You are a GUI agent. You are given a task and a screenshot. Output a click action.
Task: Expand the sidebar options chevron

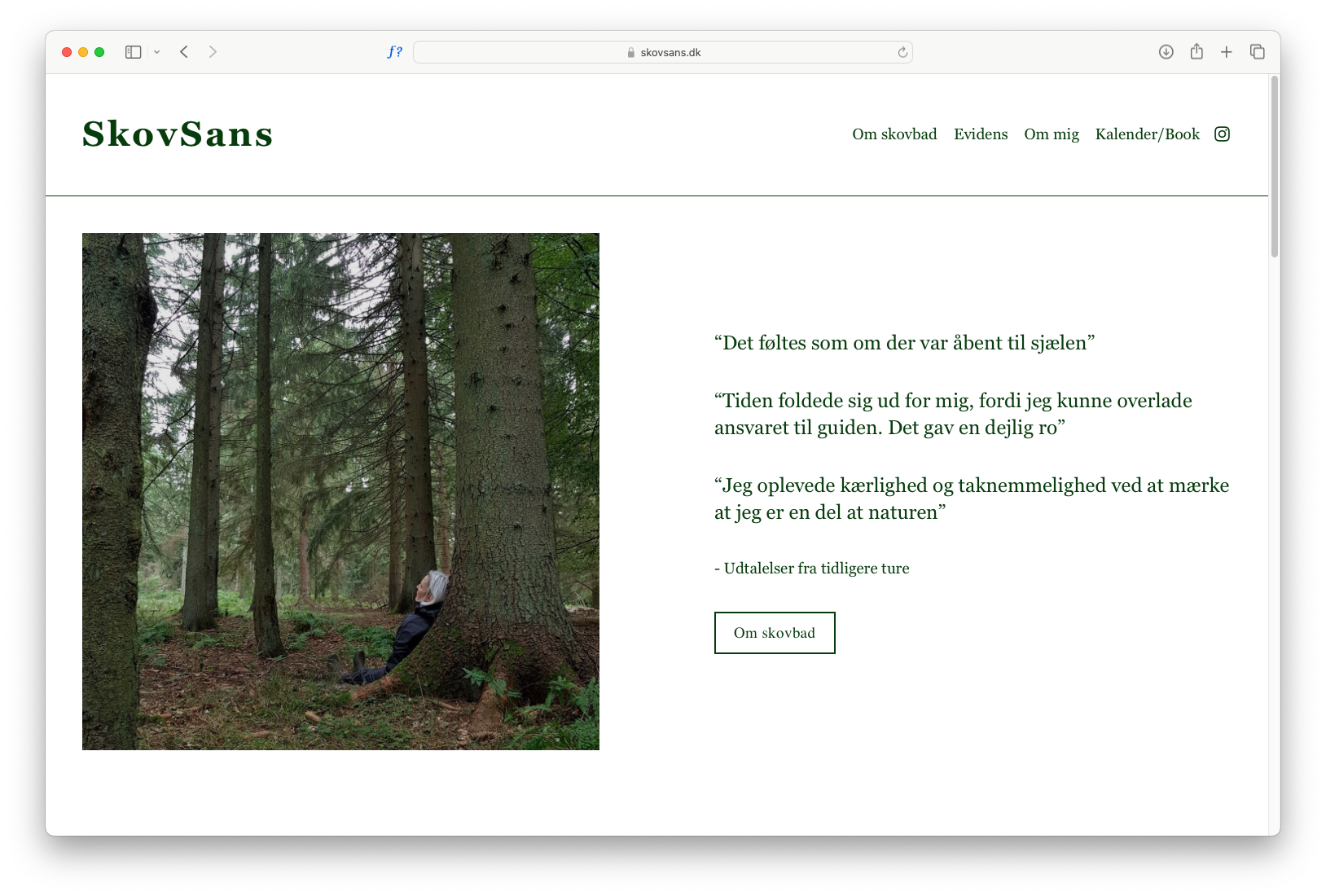coord(156,52)
